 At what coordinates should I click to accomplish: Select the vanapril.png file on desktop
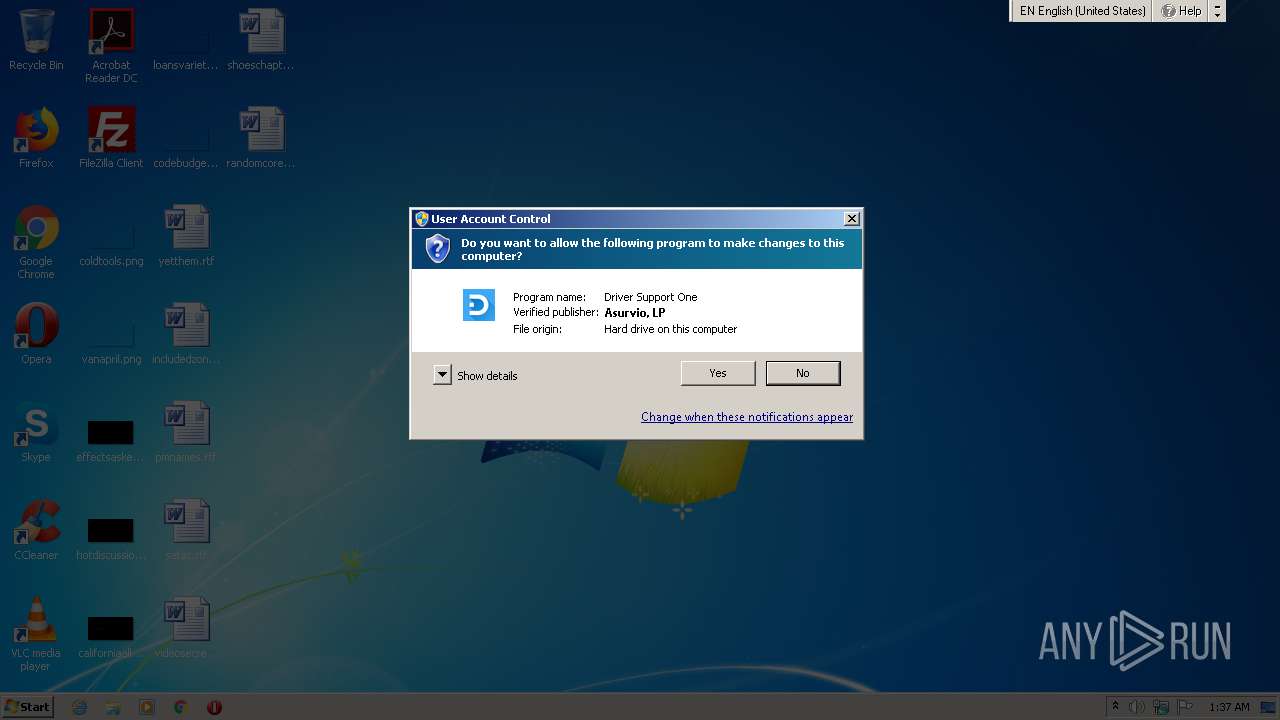click(x=111, y=342)
